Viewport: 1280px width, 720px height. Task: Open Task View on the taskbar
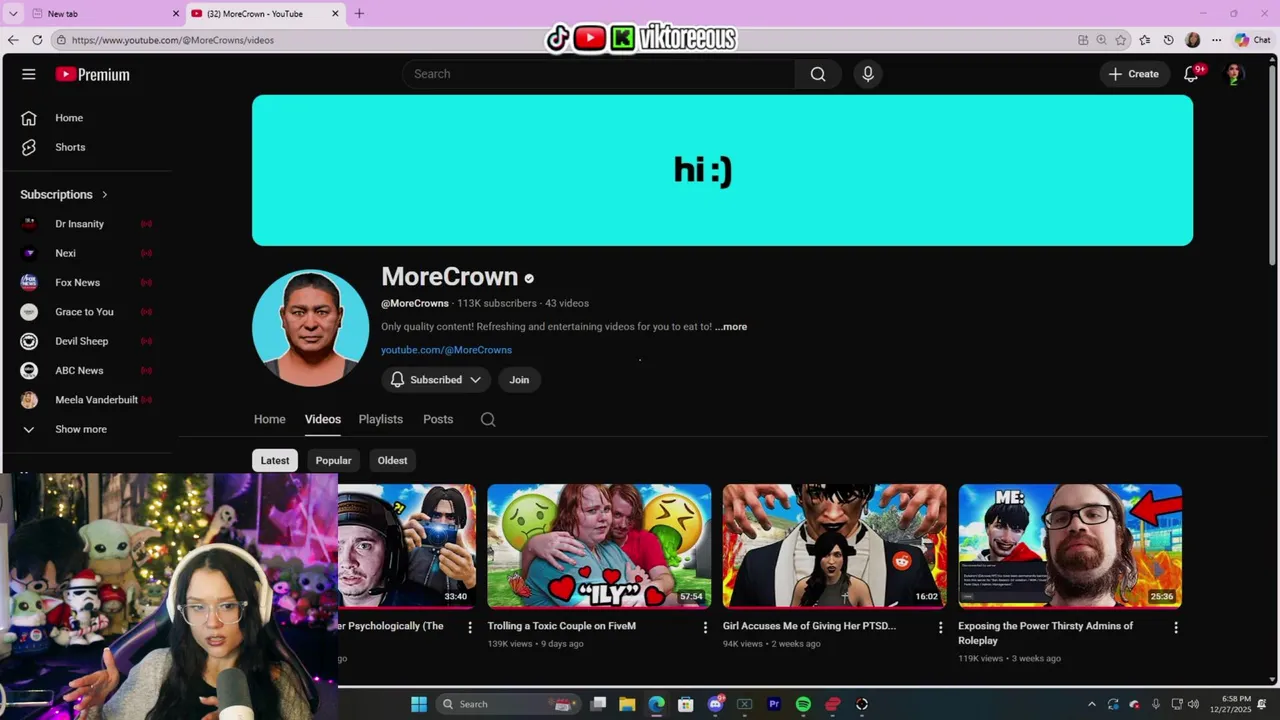tap(598, 704)
